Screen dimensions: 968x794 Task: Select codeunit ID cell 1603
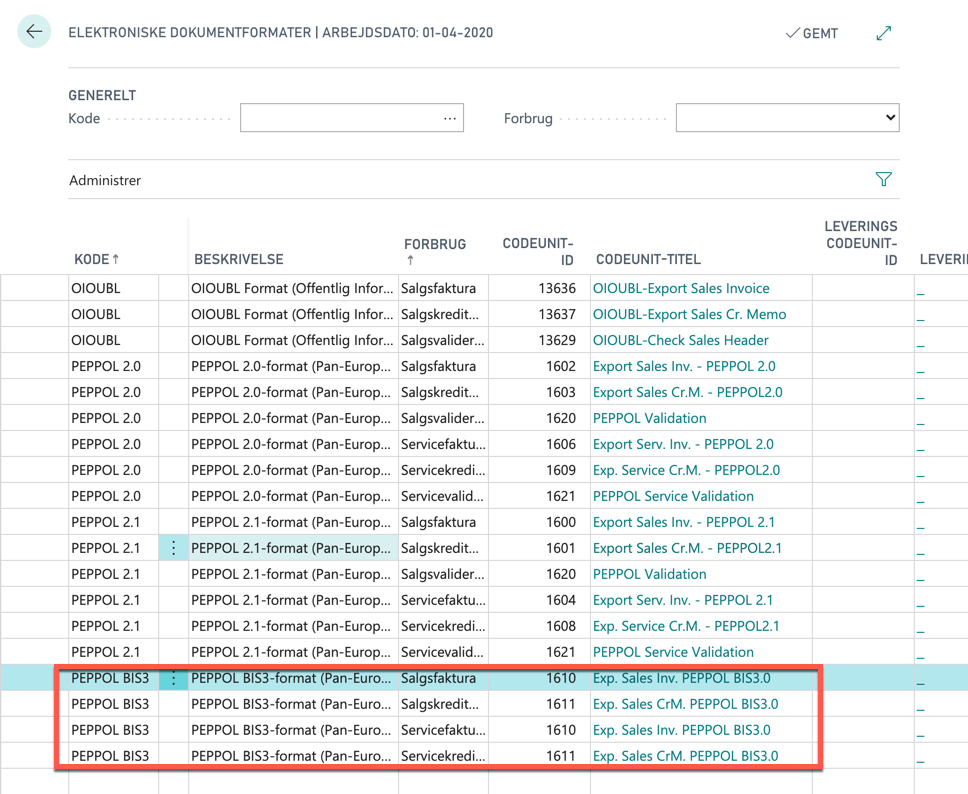click(539, 392)
